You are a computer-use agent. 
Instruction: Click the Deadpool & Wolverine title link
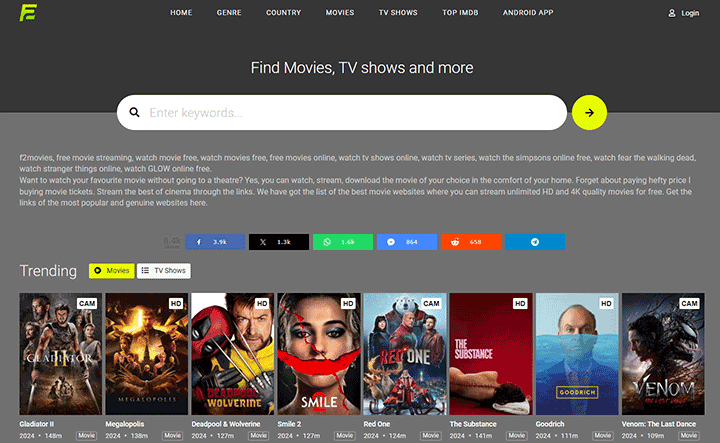(x=225, y=424)
